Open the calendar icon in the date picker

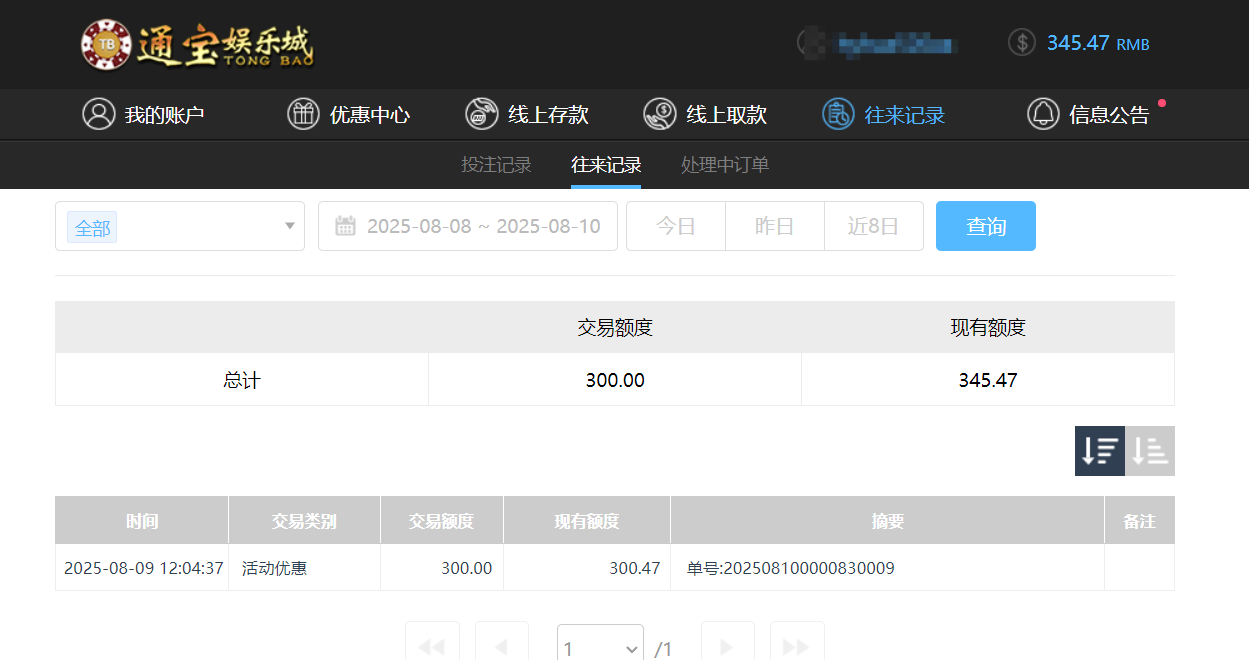(345, 226)
